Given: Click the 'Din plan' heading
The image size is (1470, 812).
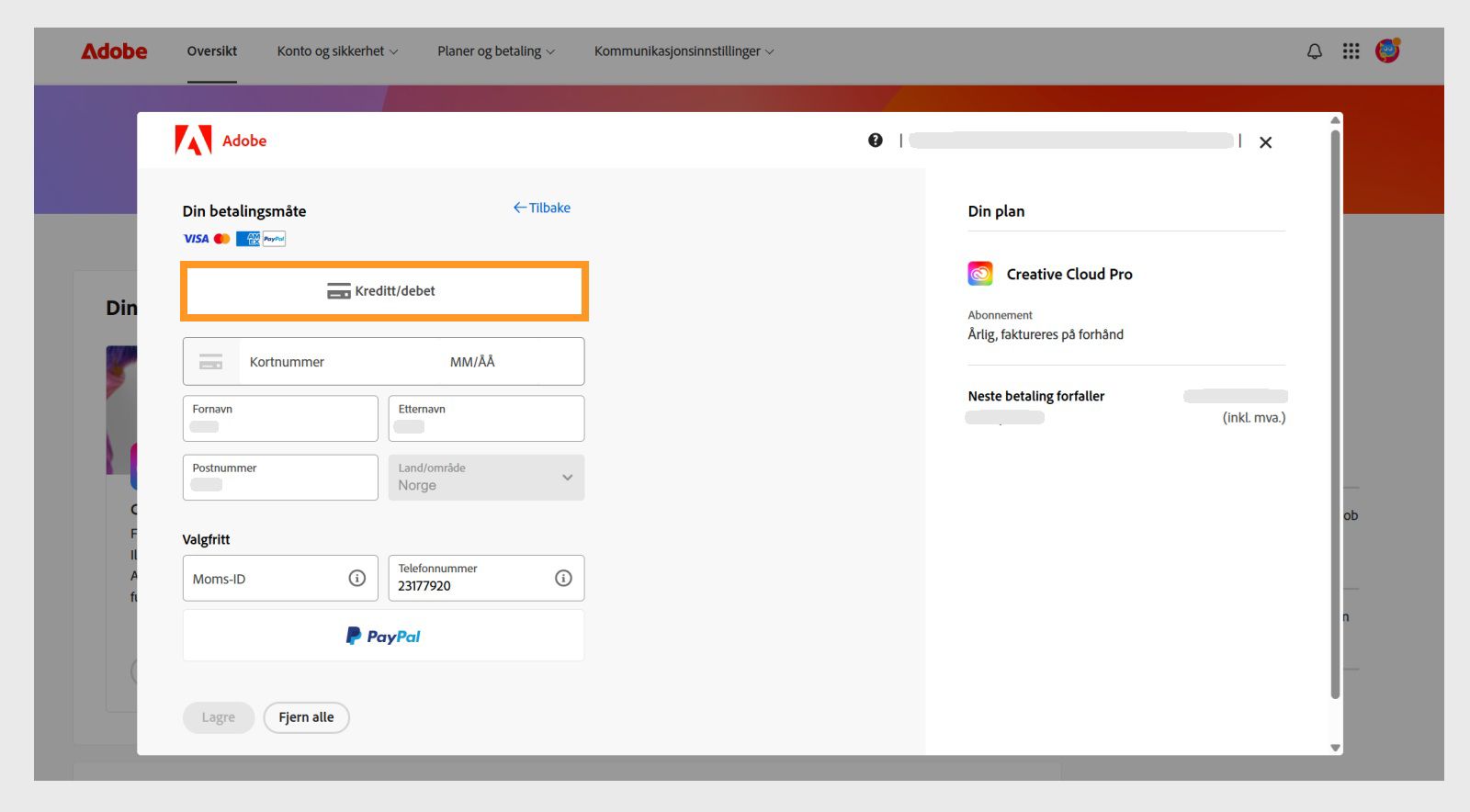Looking at the screenshot, I should click(996, 211).
